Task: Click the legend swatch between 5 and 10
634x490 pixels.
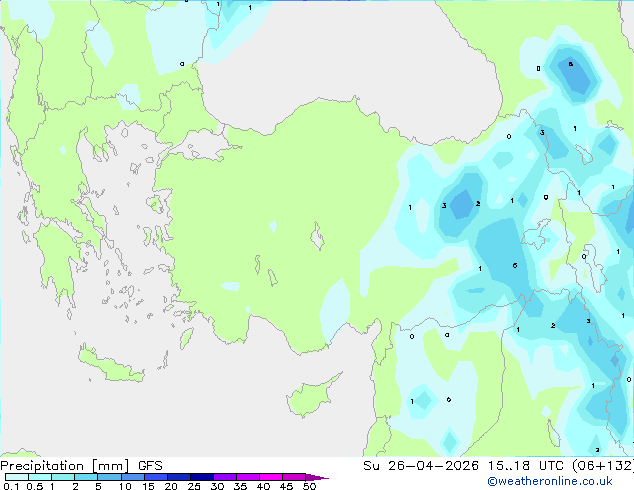Action: pos(109,477)
